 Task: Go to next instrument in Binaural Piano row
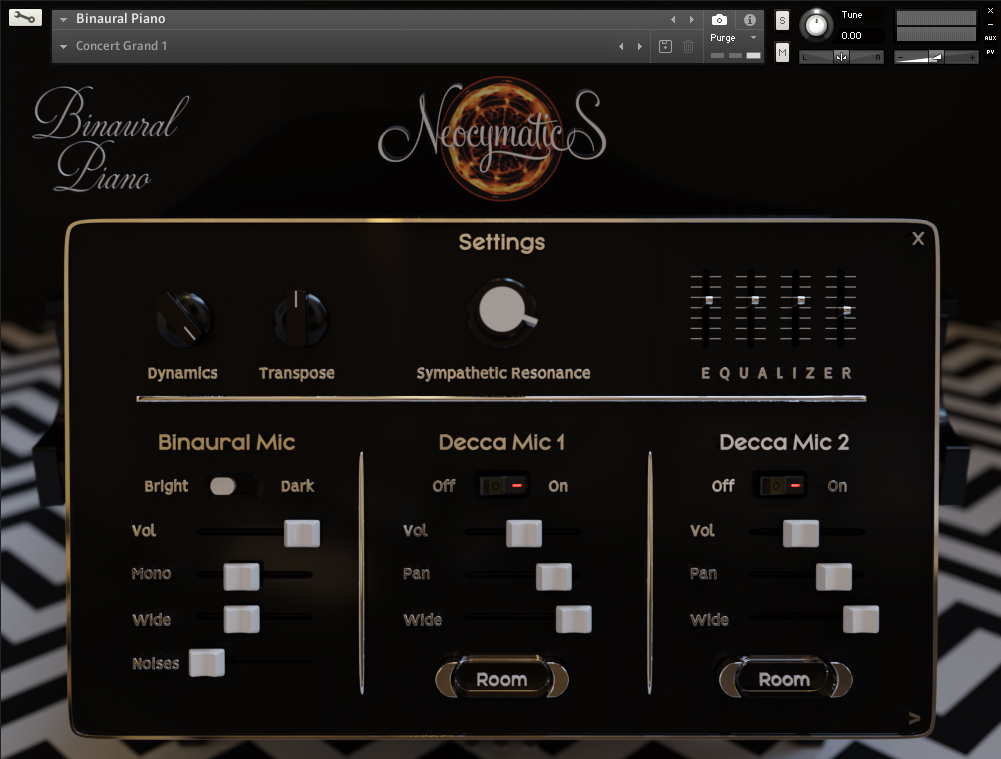(x=691, y=19)
